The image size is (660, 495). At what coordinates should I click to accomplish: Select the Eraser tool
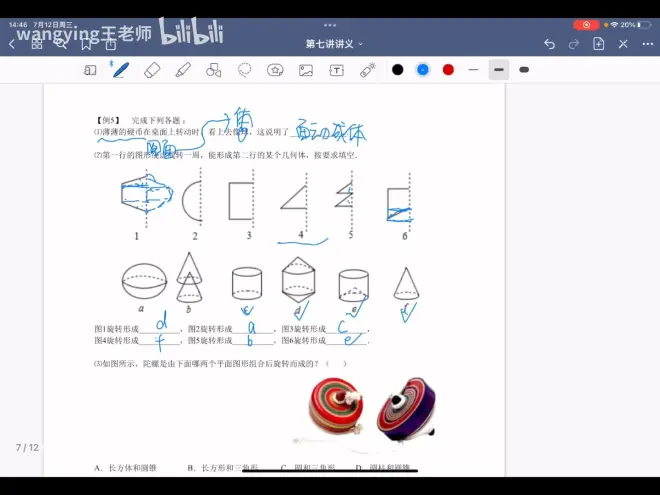pyautogui.click(x=152, y=70)
